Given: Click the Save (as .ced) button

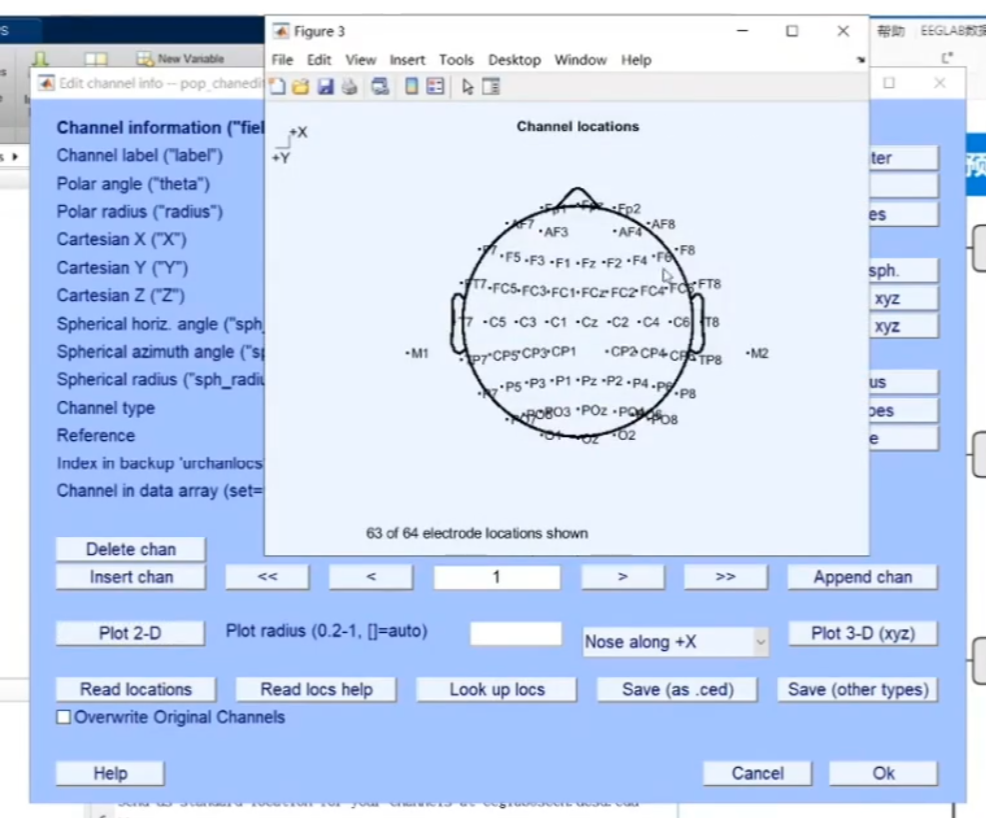Looking at the screenshot, I should point(679,689).
